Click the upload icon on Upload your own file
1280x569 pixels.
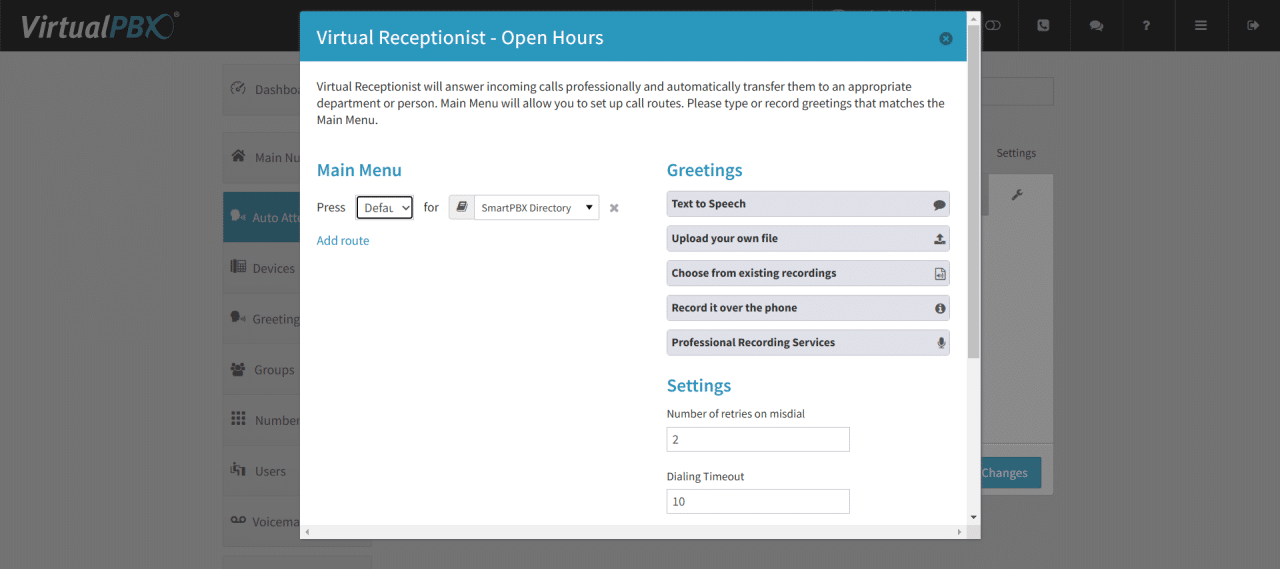tap(939, 239)
